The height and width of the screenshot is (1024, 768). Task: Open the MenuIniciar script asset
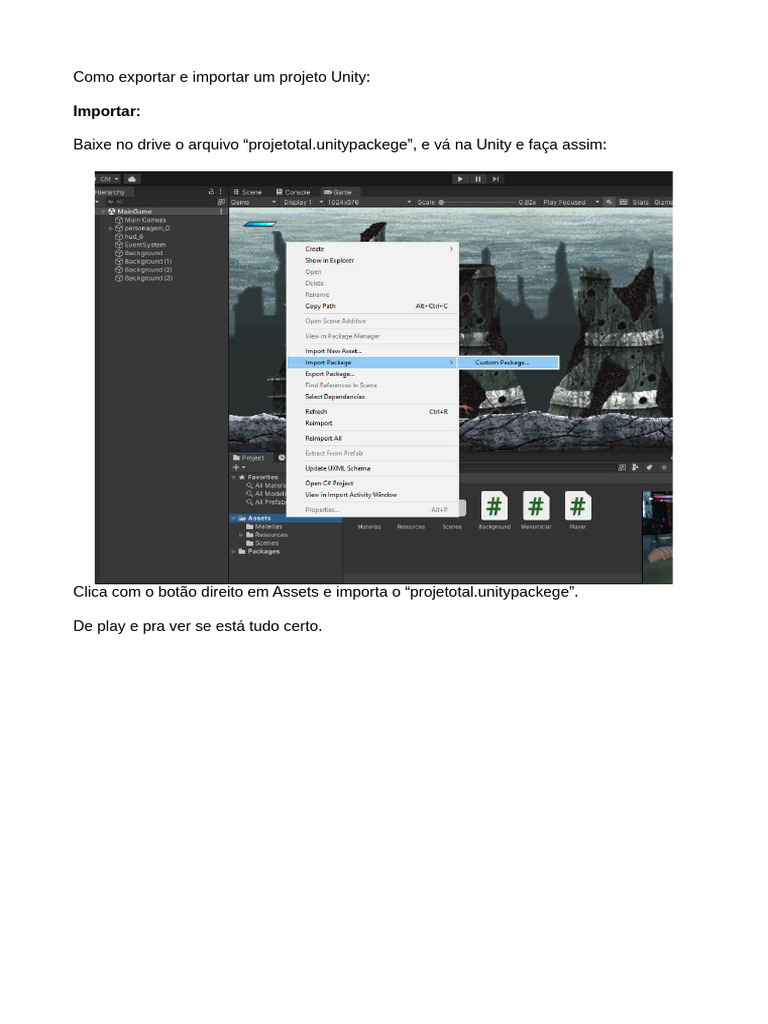[x=536, y=510]
